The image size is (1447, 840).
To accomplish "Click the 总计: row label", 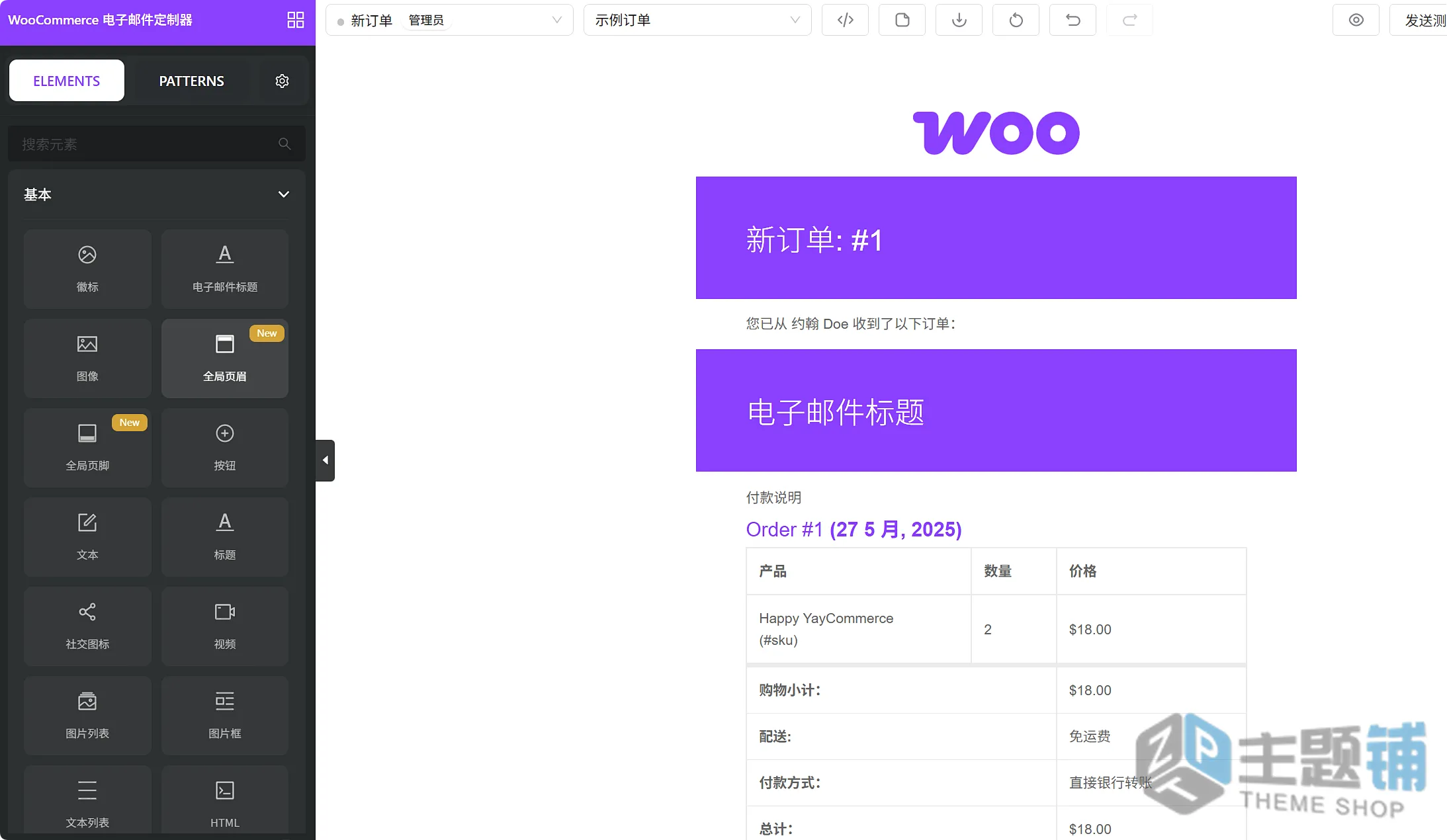I will [775, 829].
